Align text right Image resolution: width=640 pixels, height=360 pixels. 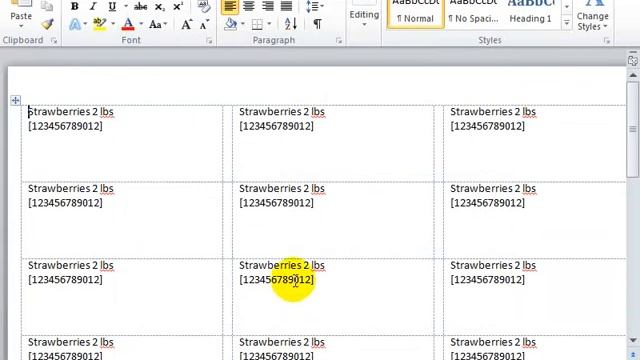(268, 6)
